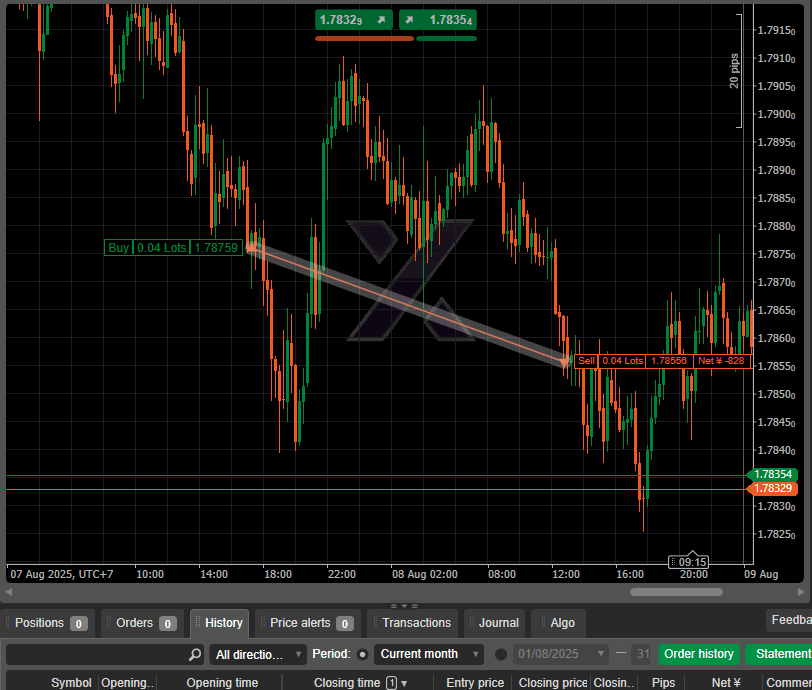Switch to the Positions tab
This screenshot has width=812, height=690.
[x=48, y=623]
